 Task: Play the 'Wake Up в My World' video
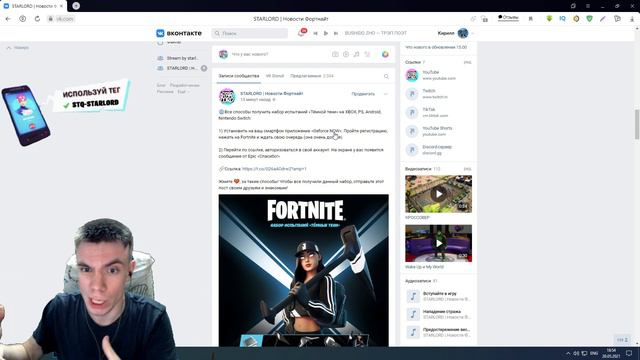coord(438,243)
